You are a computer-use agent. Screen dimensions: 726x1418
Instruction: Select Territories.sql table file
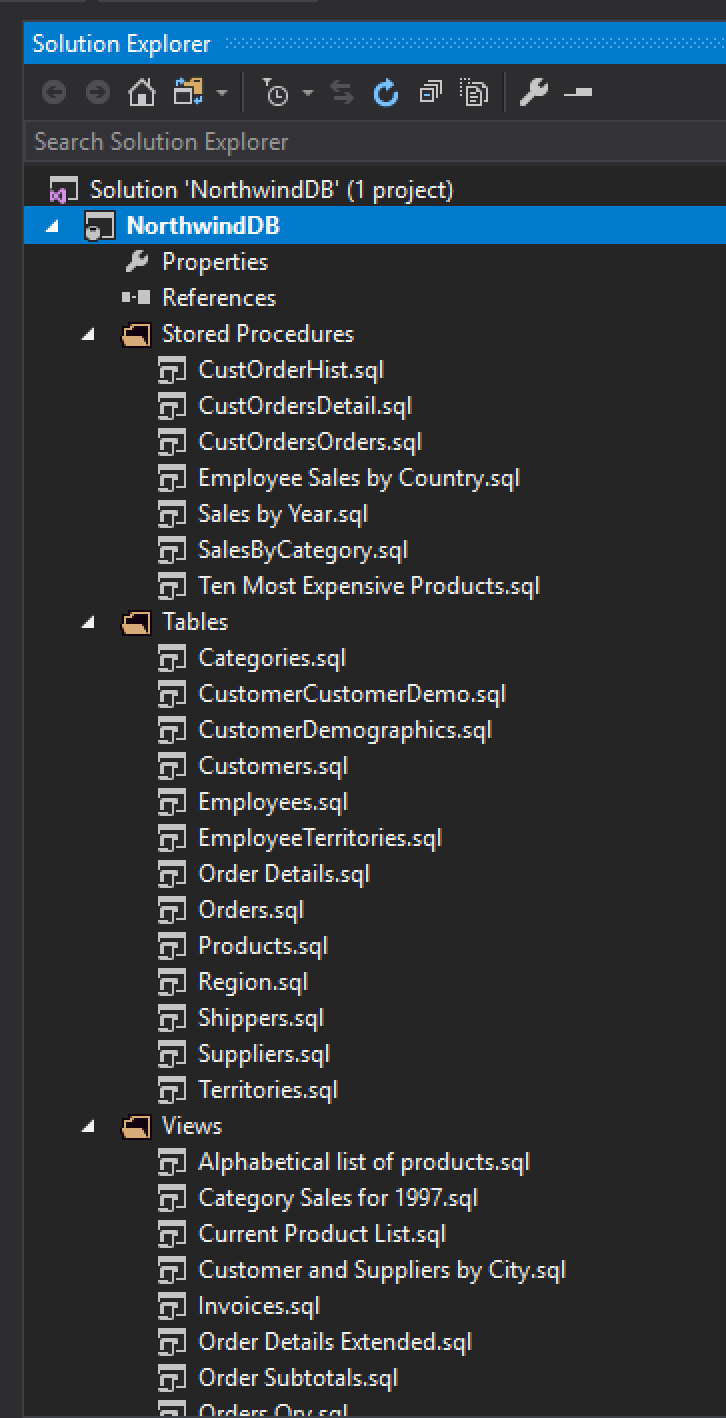coord(268,1090)
